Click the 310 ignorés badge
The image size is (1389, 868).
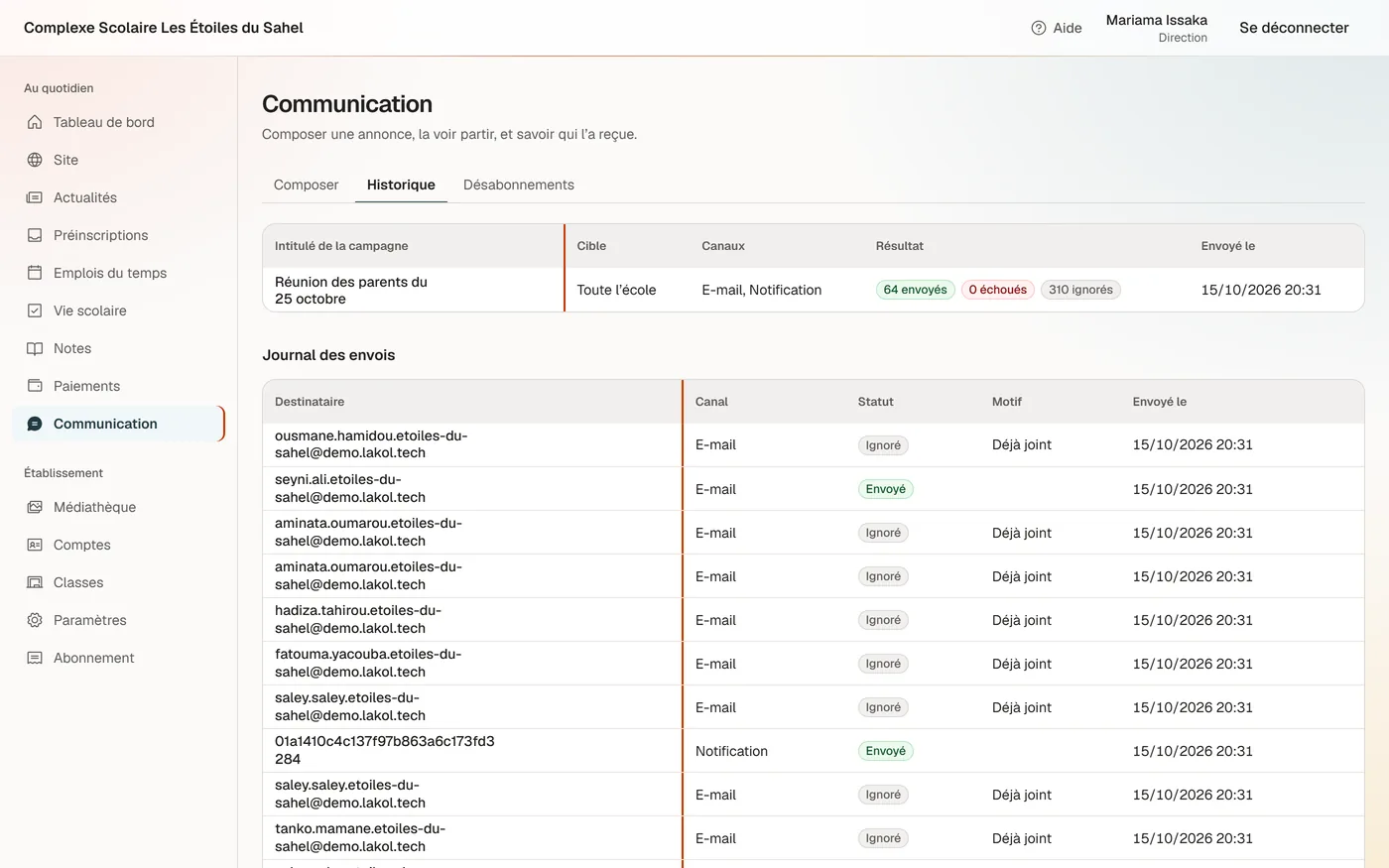[x=1080, y=290]
